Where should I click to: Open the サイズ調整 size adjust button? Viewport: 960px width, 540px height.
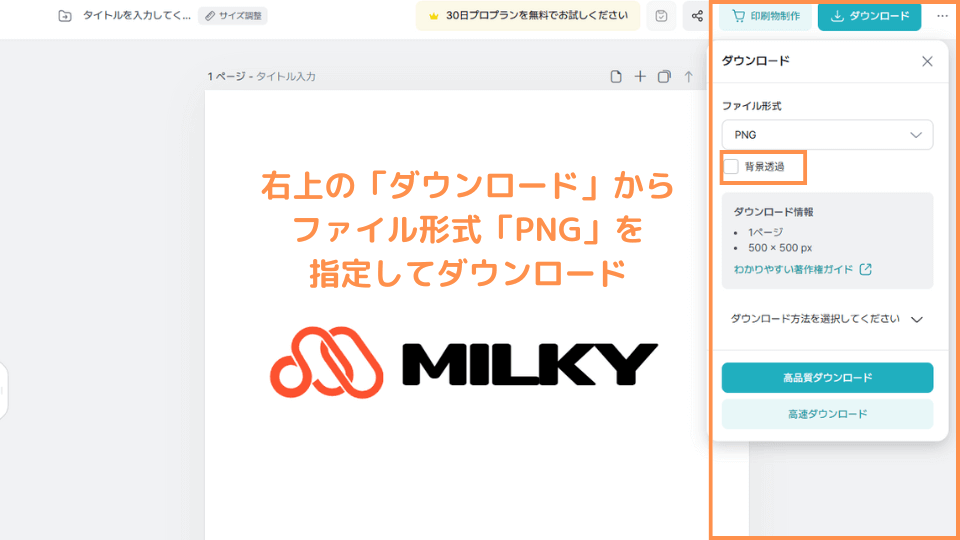pyautogui.click(x=233, y=16)
